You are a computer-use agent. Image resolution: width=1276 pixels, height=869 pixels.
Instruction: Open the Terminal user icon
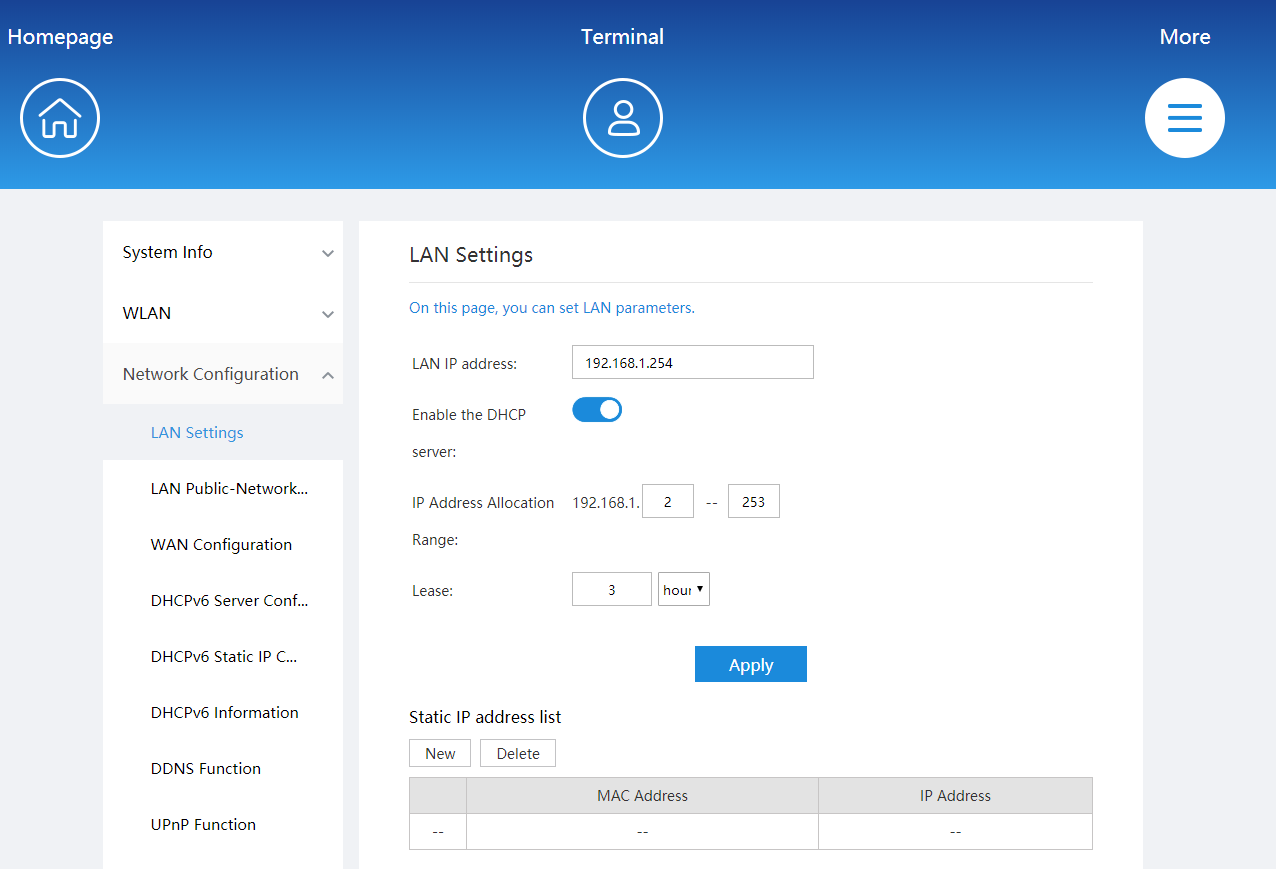pyautogui.click(x=623, y=118)
